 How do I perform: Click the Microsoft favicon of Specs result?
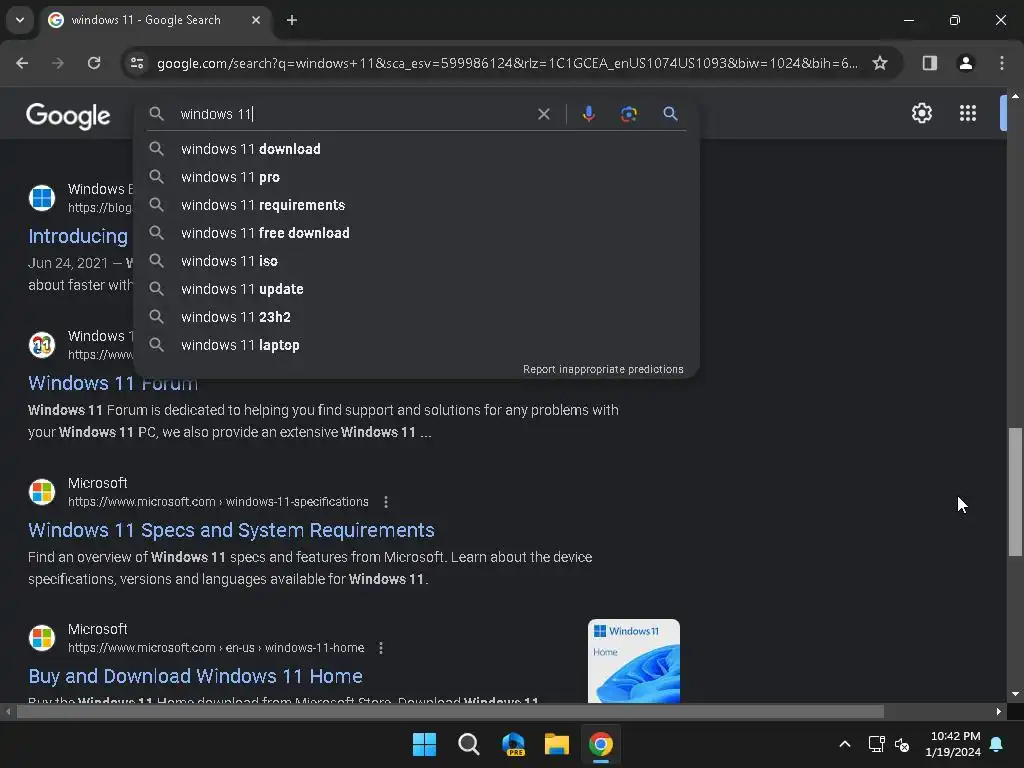coord(42,492)
